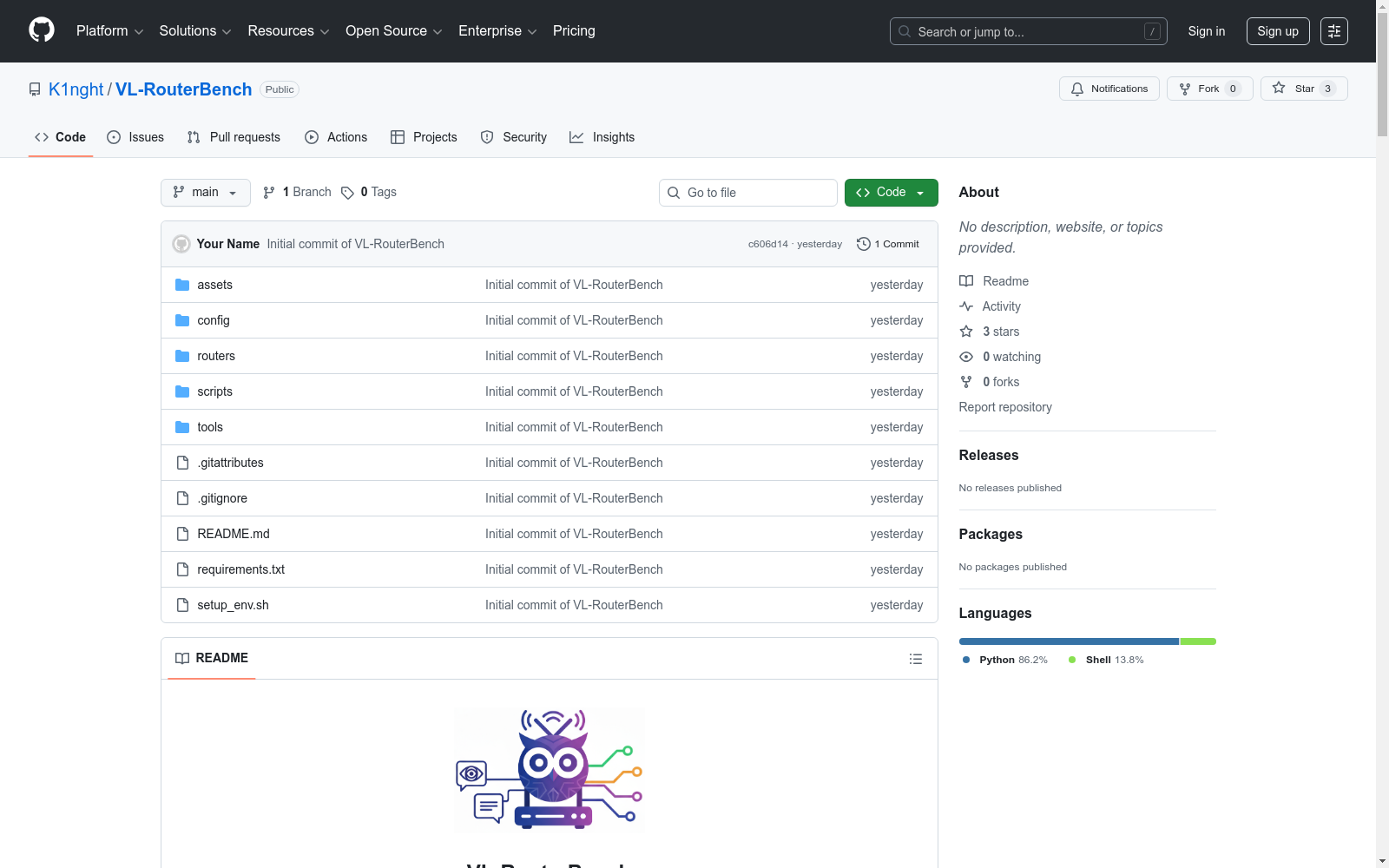Click the Readme book icon in About
This screenshot has height=868, width=1389.
coord(966,281)
